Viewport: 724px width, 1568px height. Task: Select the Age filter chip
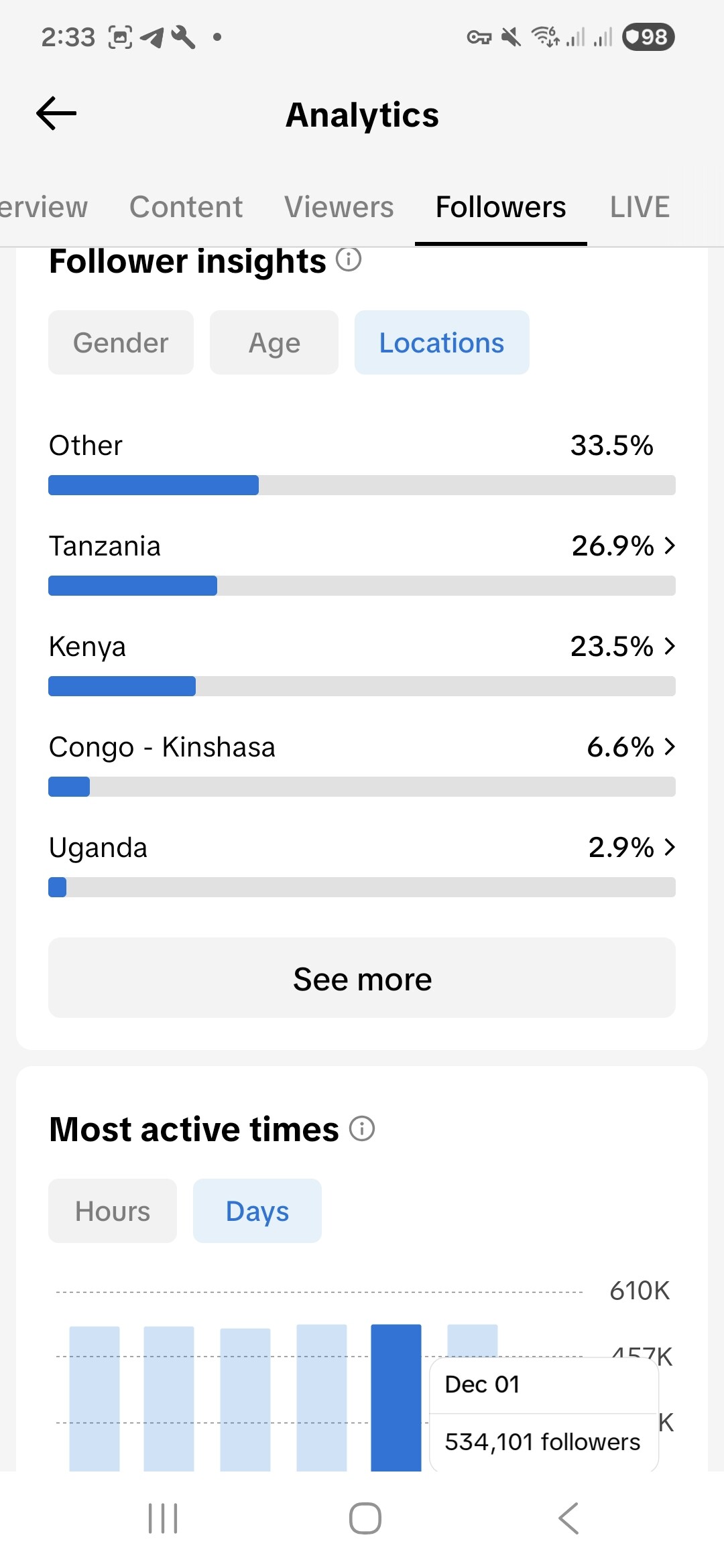point(274,342)
